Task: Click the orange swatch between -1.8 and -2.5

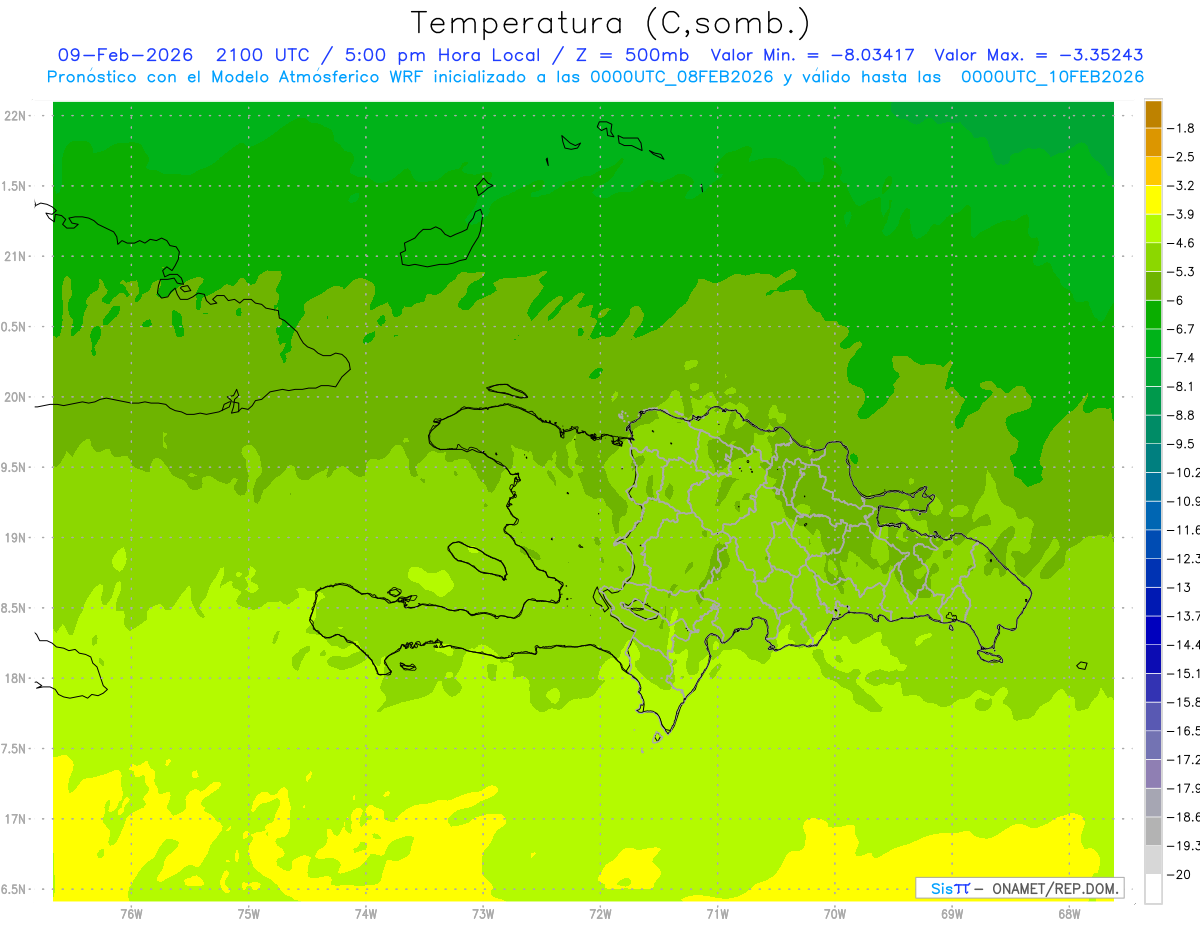Action: 1153,143
